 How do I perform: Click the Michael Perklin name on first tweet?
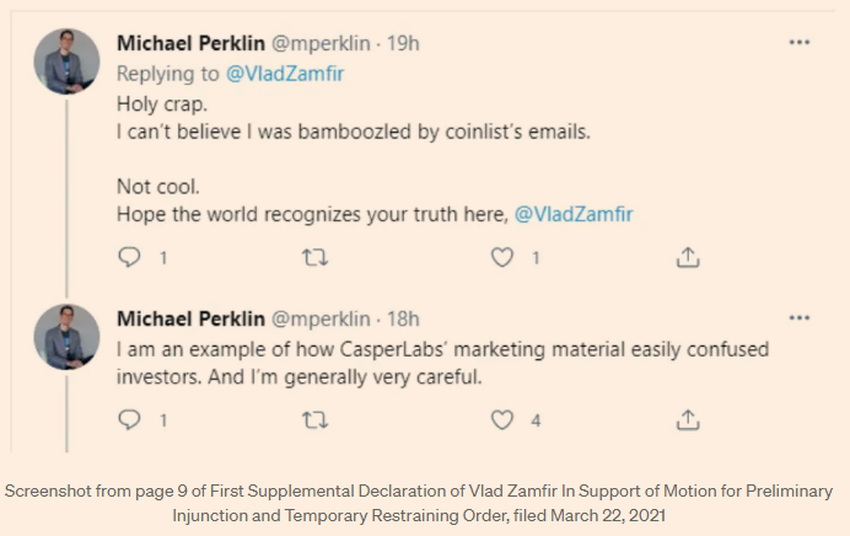click(191, 43)
